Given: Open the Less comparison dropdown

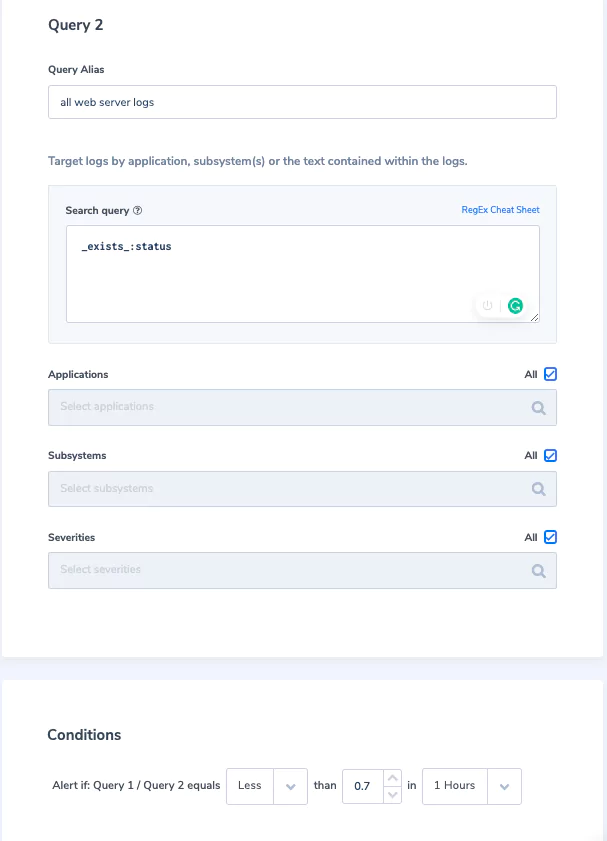Looking at the screenshot, I should [x=267, y=786].
